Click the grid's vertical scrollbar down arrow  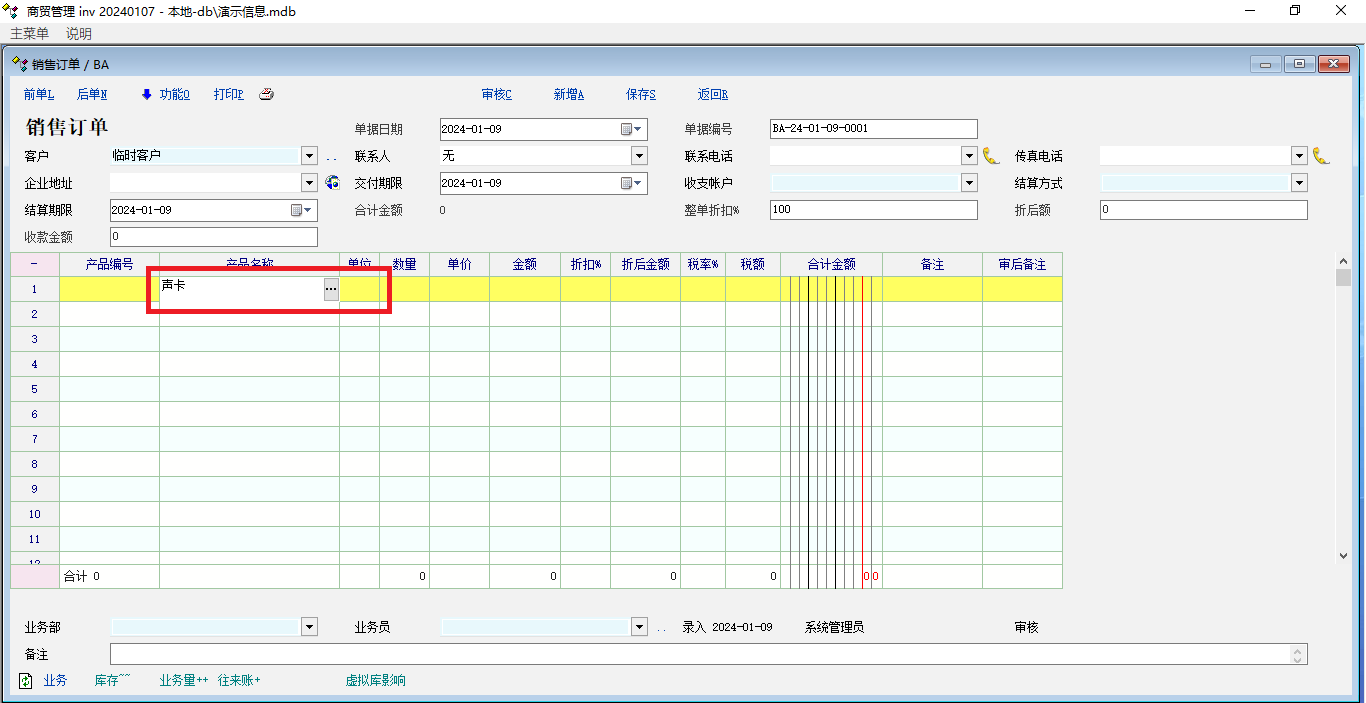click(x=1343, y=555)
